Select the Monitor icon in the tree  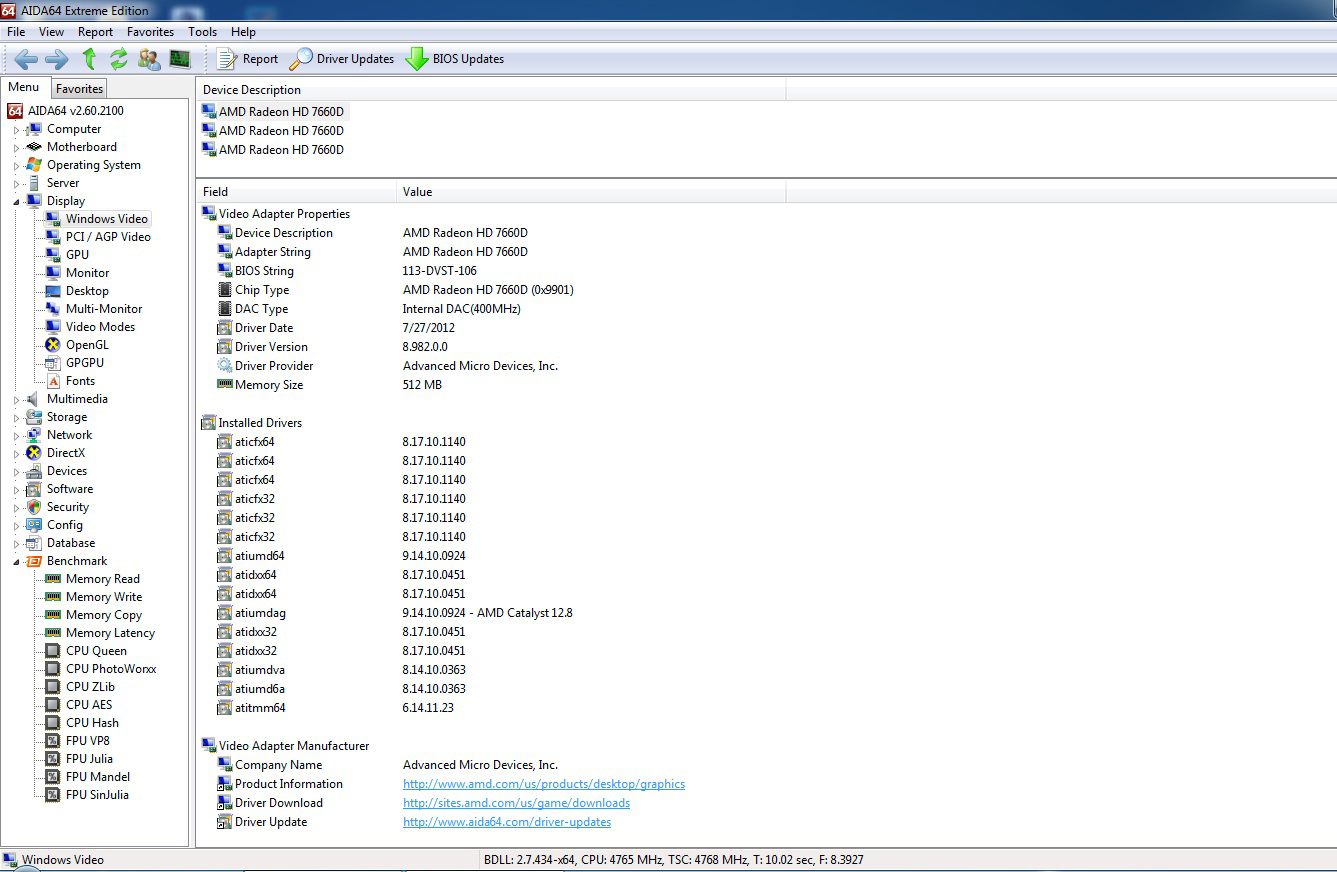(53, 273)
